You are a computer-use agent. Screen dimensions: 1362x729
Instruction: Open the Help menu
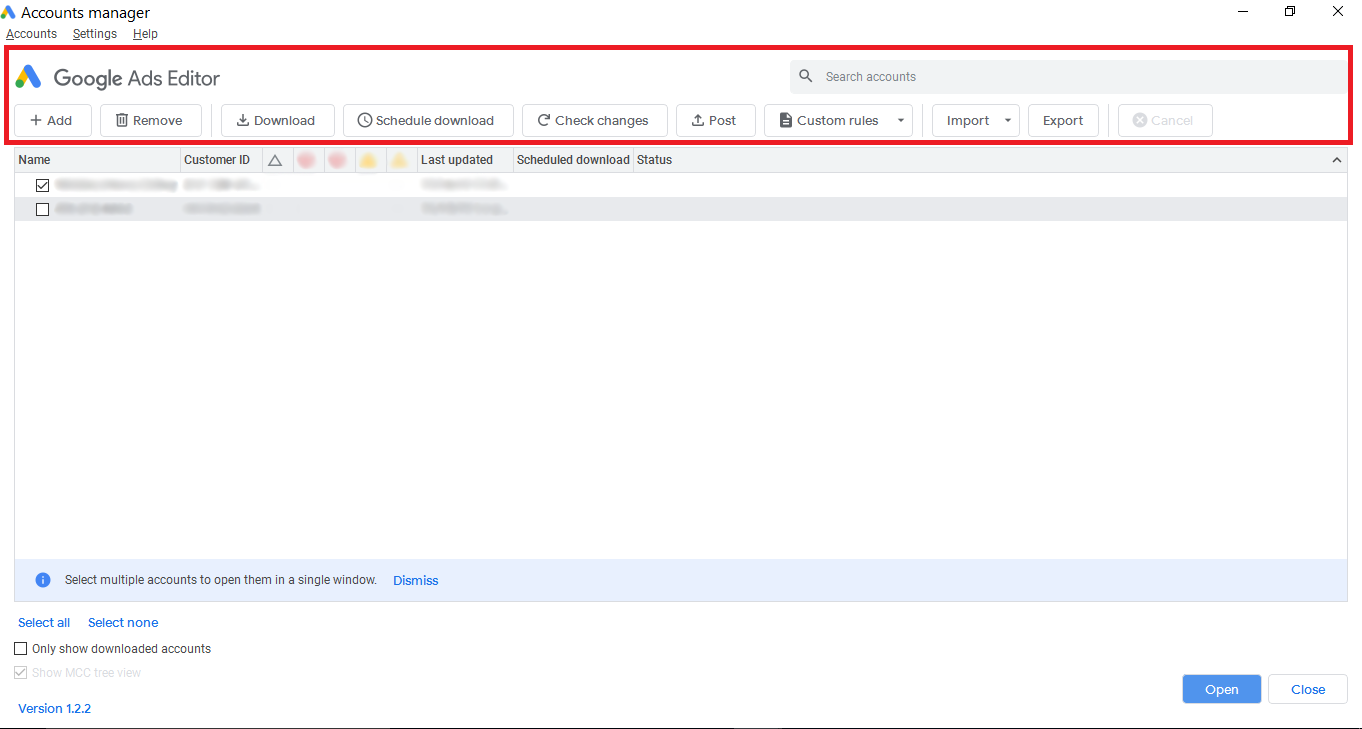(x=145, y=34)
